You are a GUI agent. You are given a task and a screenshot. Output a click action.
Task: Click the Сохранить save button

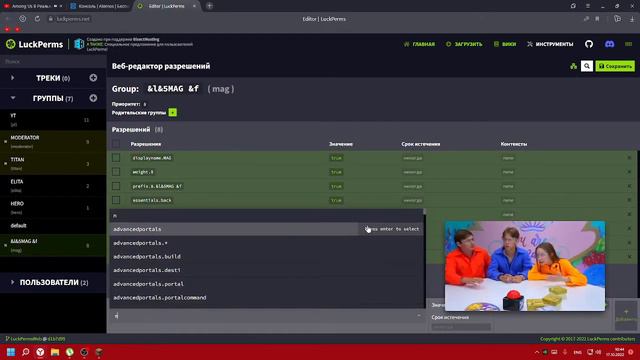pos(615,66)
